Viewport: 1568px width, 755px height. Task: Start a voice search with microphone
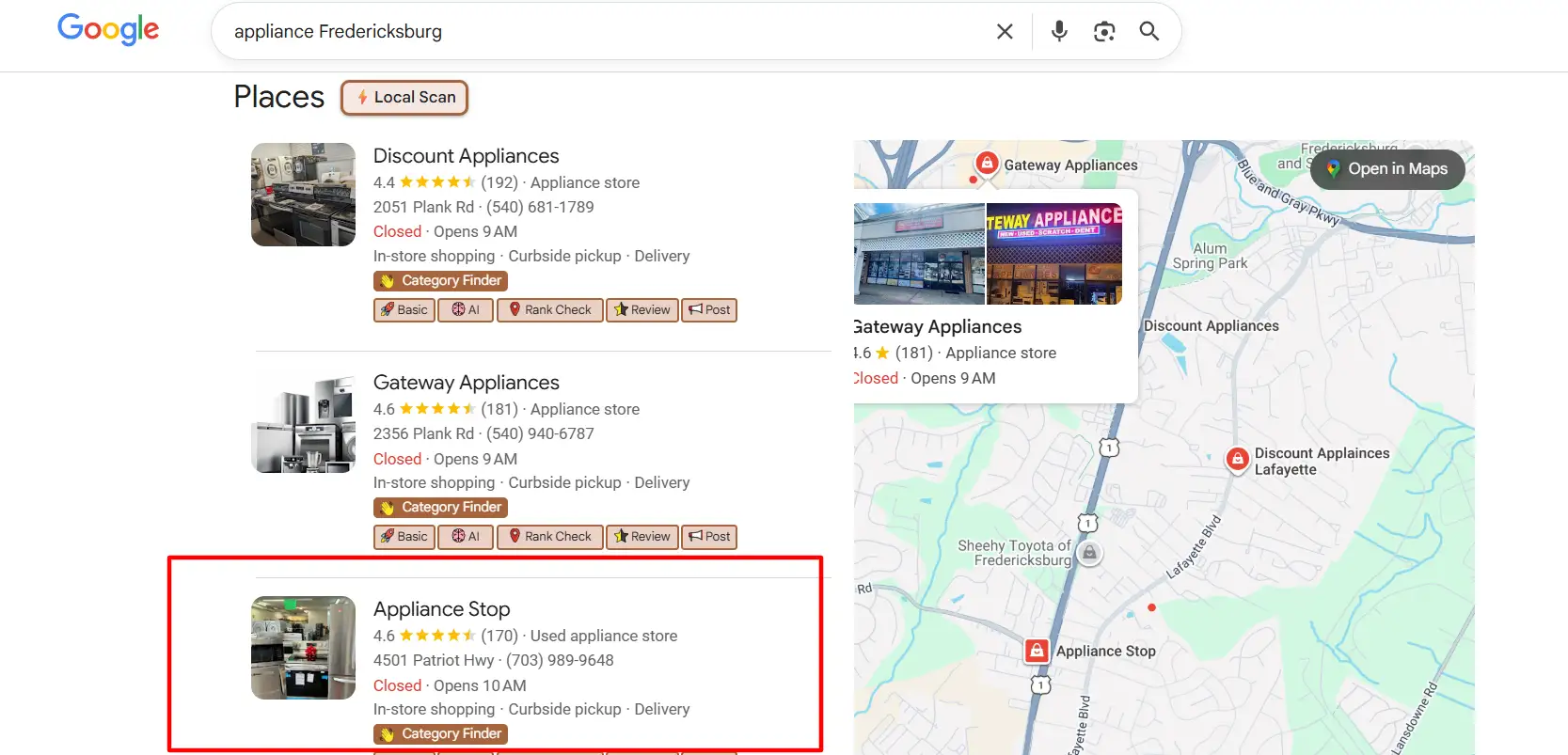[x=1059, y=31]
